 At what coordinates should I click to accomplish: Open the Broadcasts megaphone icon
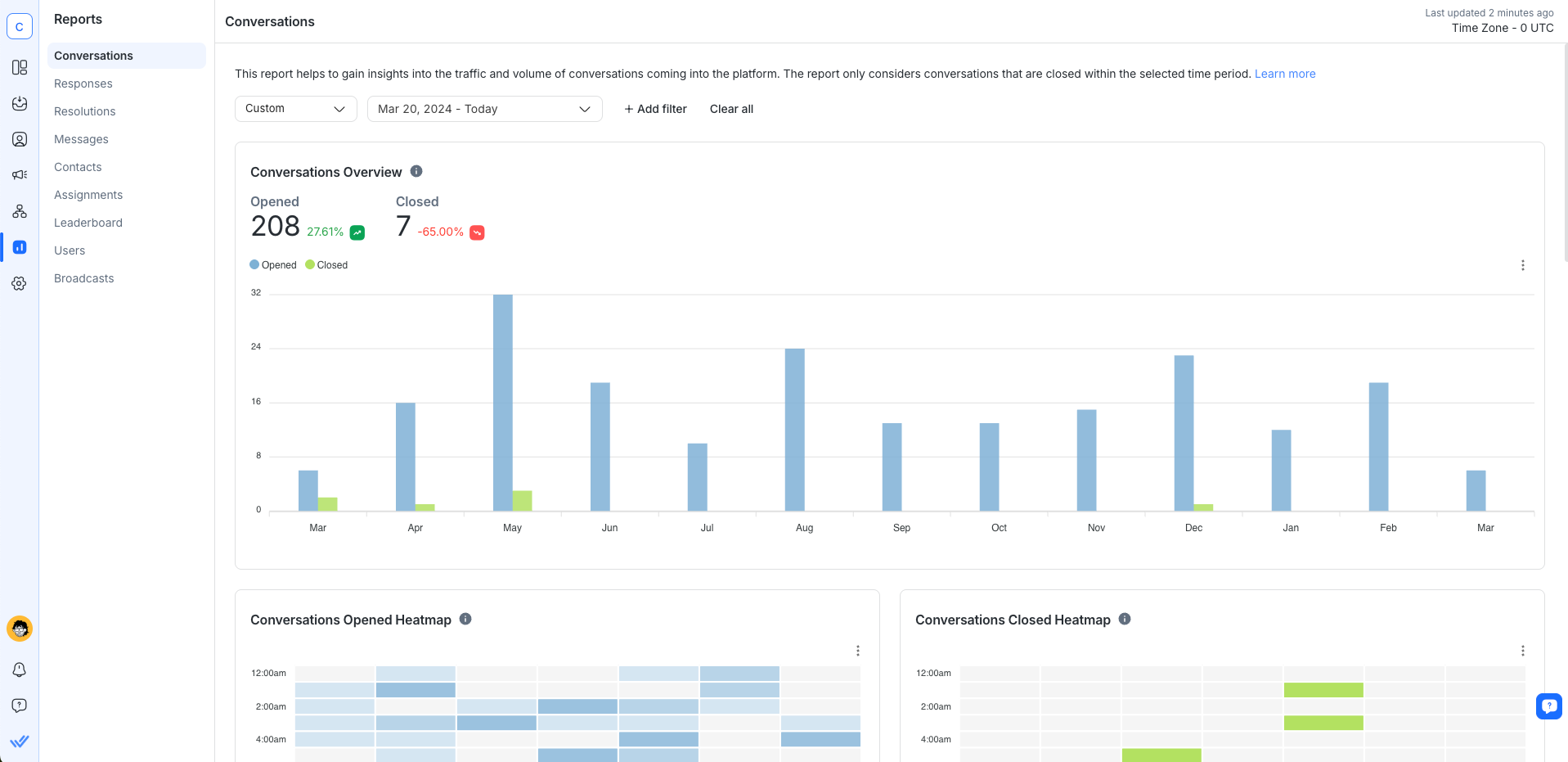pos(19,174)
